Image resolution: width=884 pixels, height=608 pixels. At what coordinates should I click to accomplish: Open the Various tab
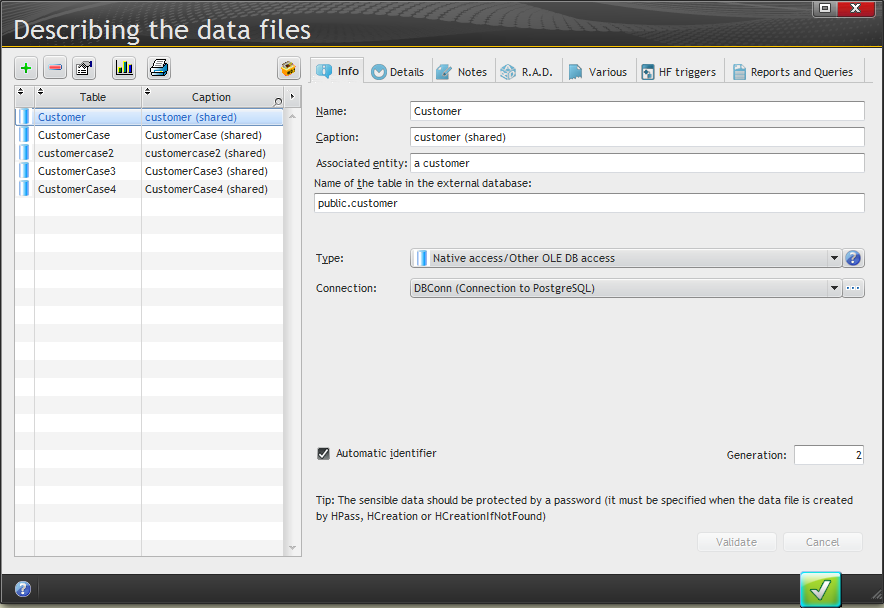point(598,72)
